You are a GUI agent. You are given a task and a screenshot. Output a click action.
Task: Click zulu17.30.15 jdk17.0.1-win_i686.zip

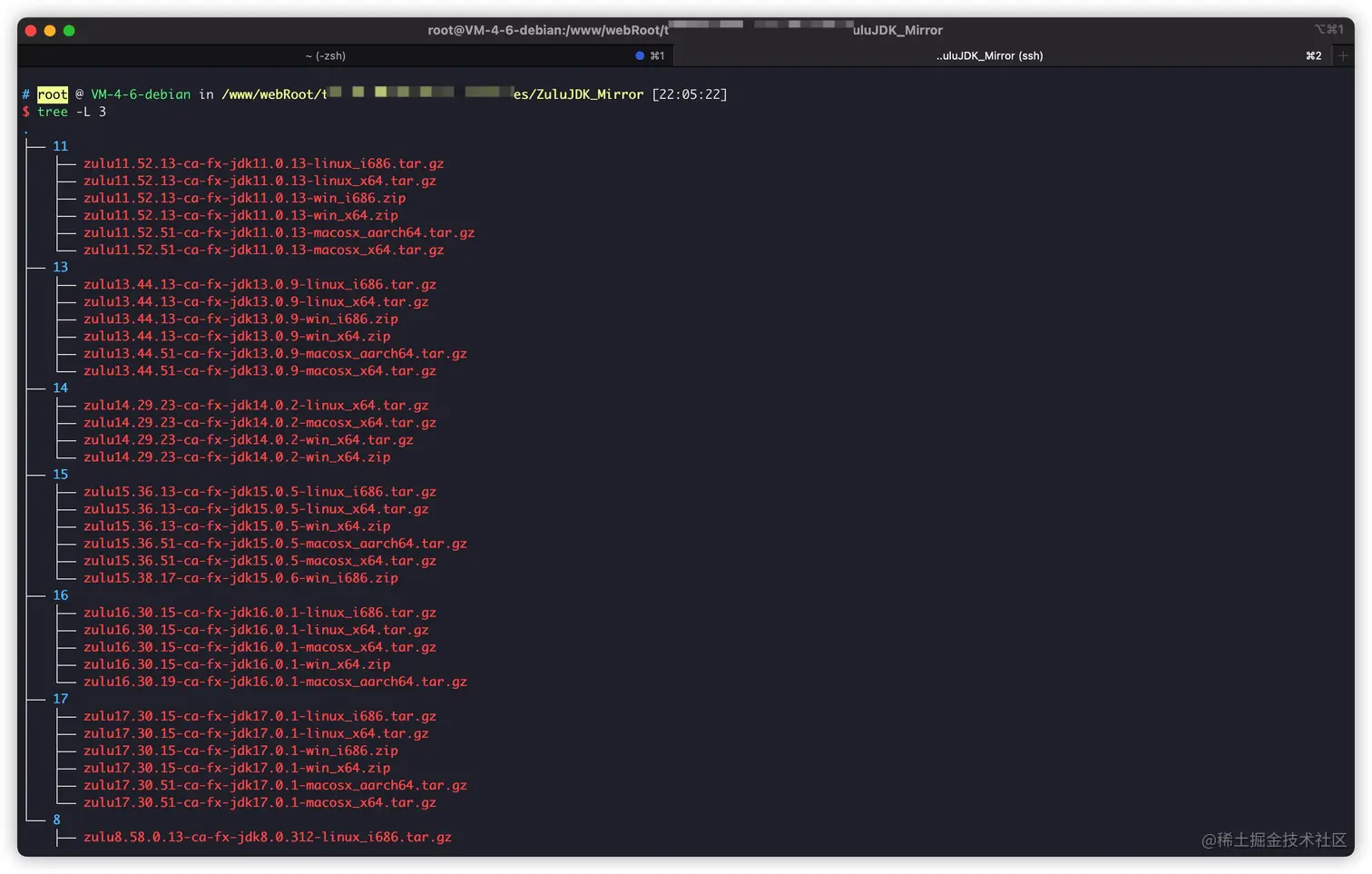(x=240, y=751)
